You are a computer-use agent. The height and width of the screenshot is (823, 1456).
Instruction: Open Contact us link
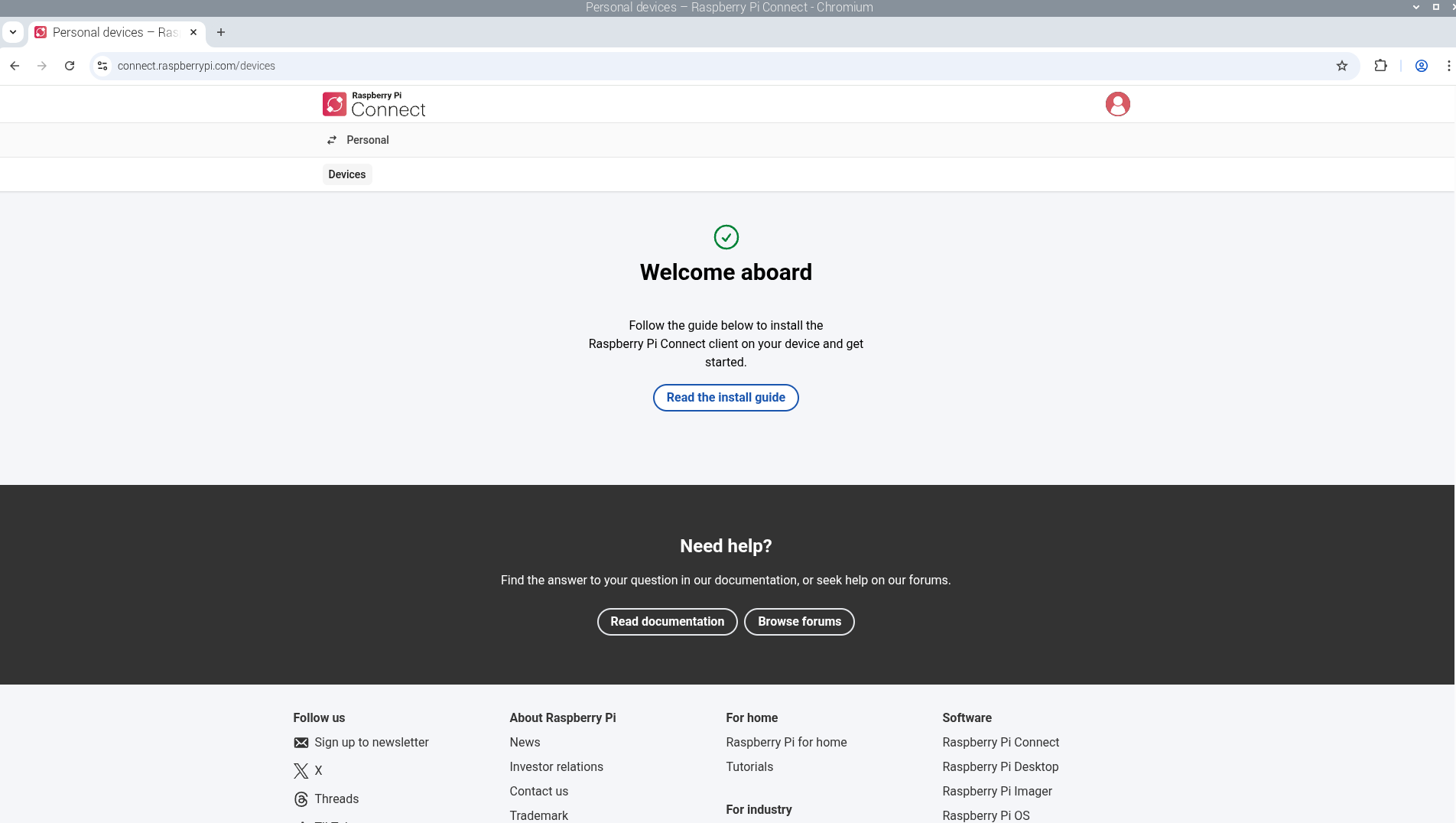539,792
